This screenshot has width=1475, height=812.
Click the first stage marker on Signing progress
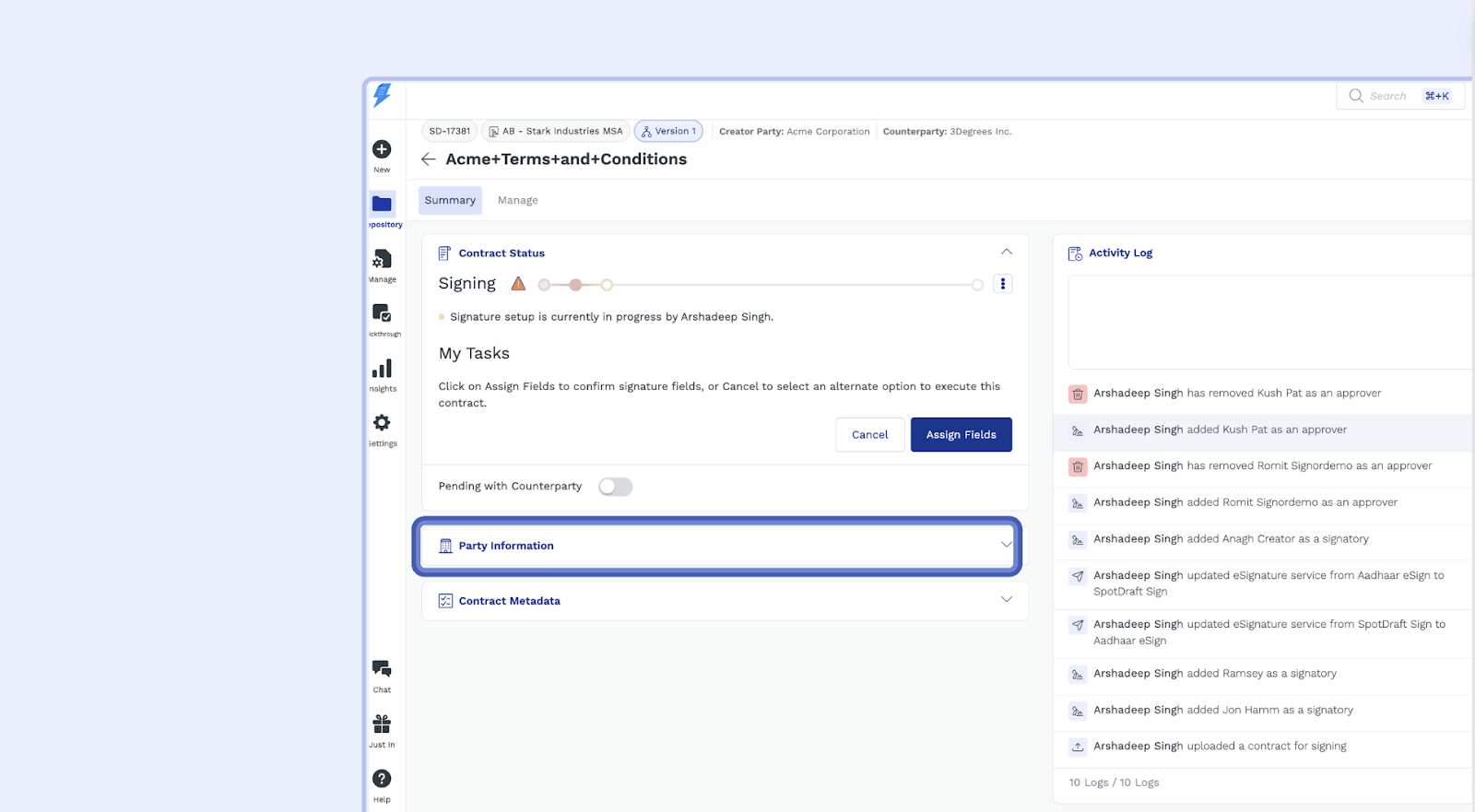tap(544, 286)
